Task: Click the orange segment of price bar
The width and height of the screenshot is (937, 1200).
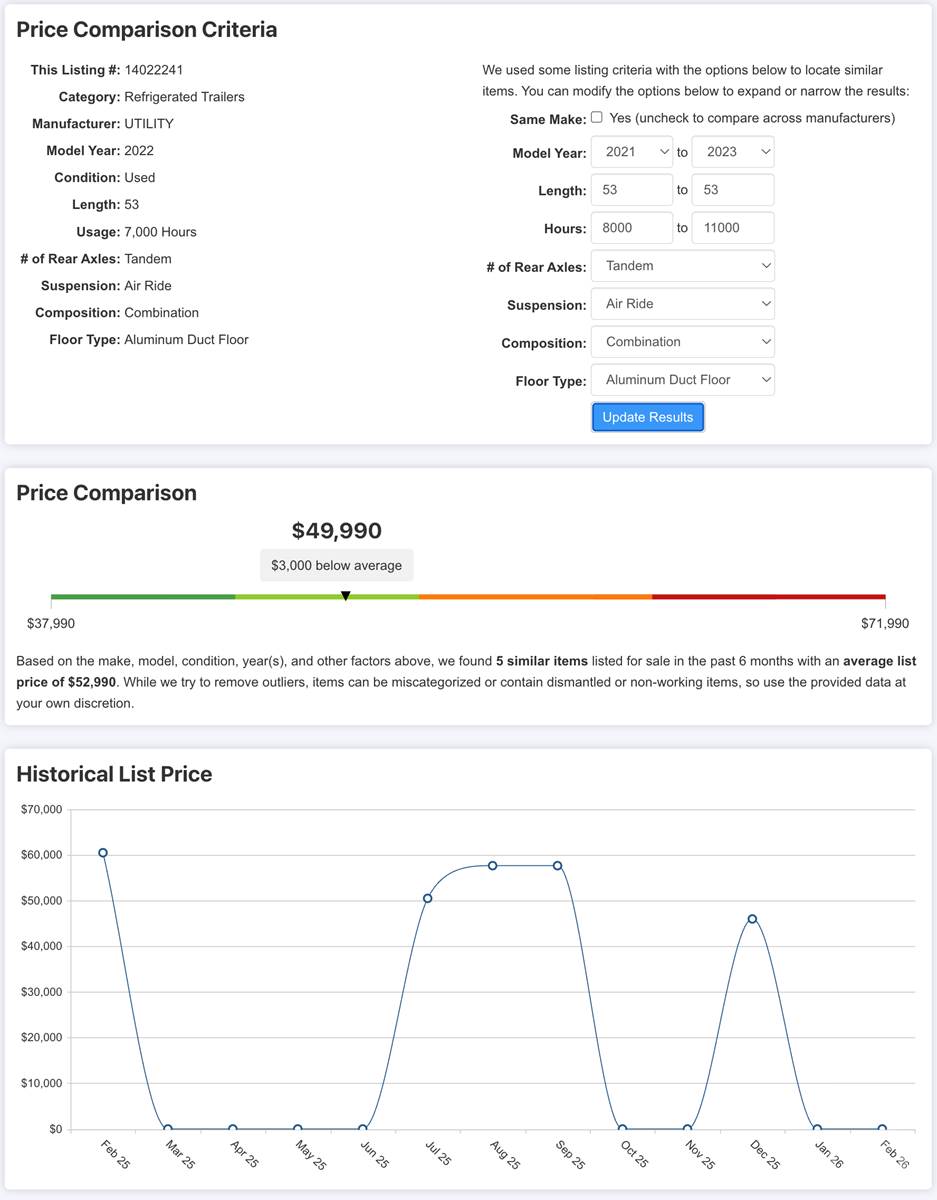Action: coord(535,597)
